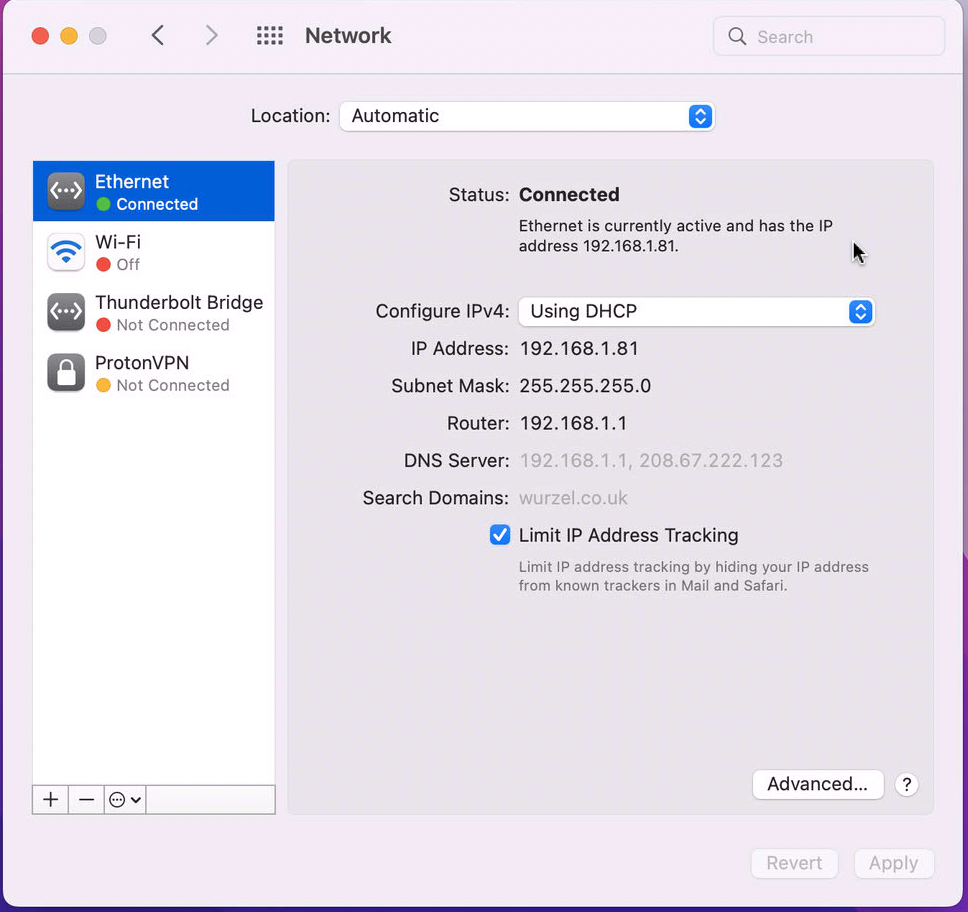Open the help question mark button
The height and width of the screenshot is (912, 968).
pos(906,785)
